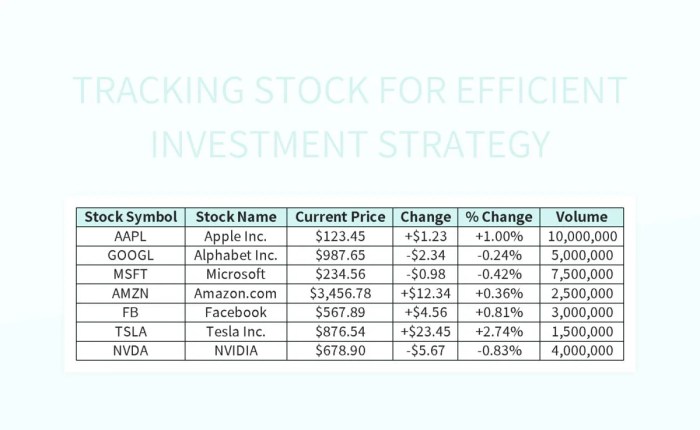
Task: Click the FB symbol cell
Action: (x=131, y=312)
